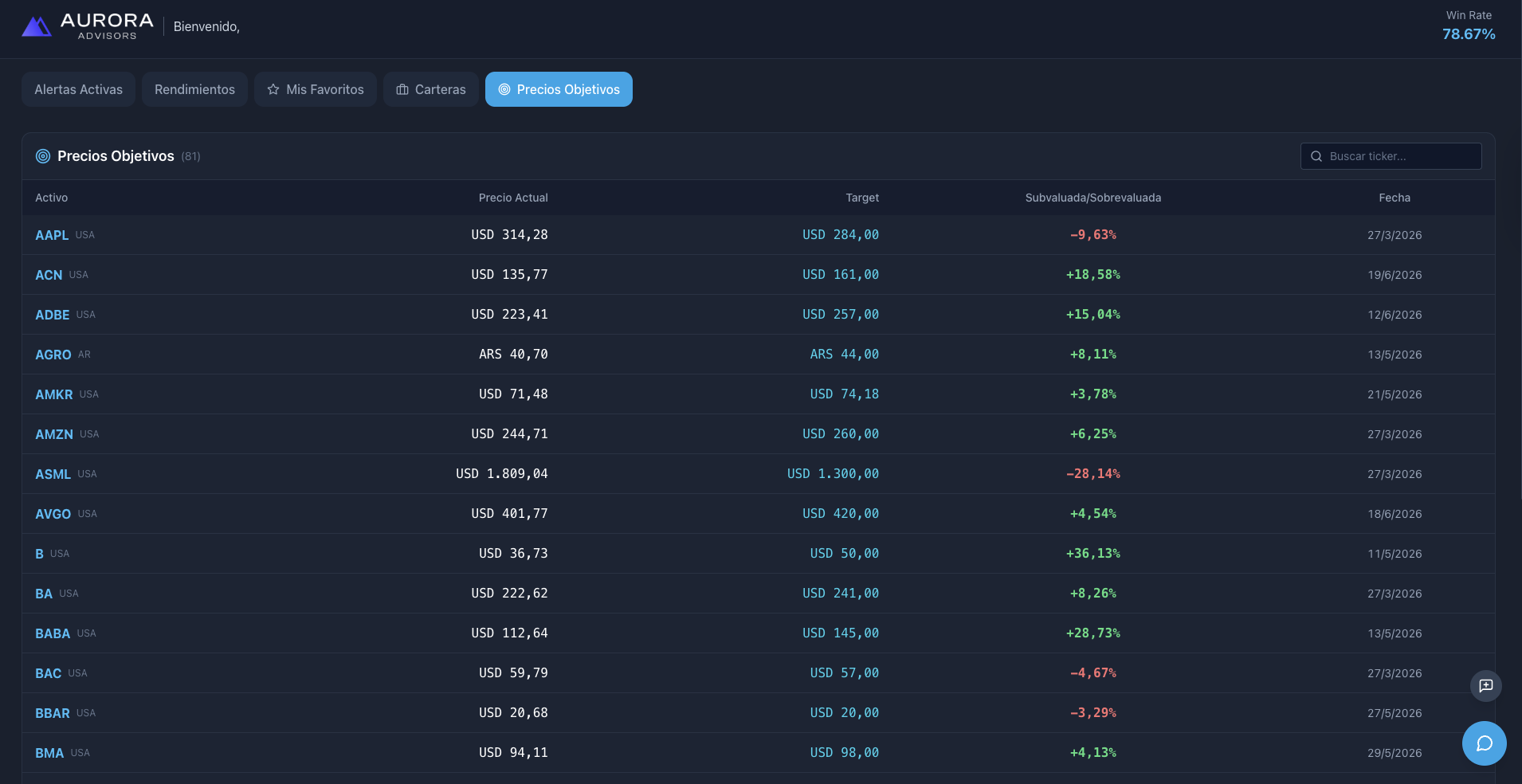This screenshot has width=1522, height=784.
Task: Click BMA date 29/5/2026
Action: [1395, 753]
